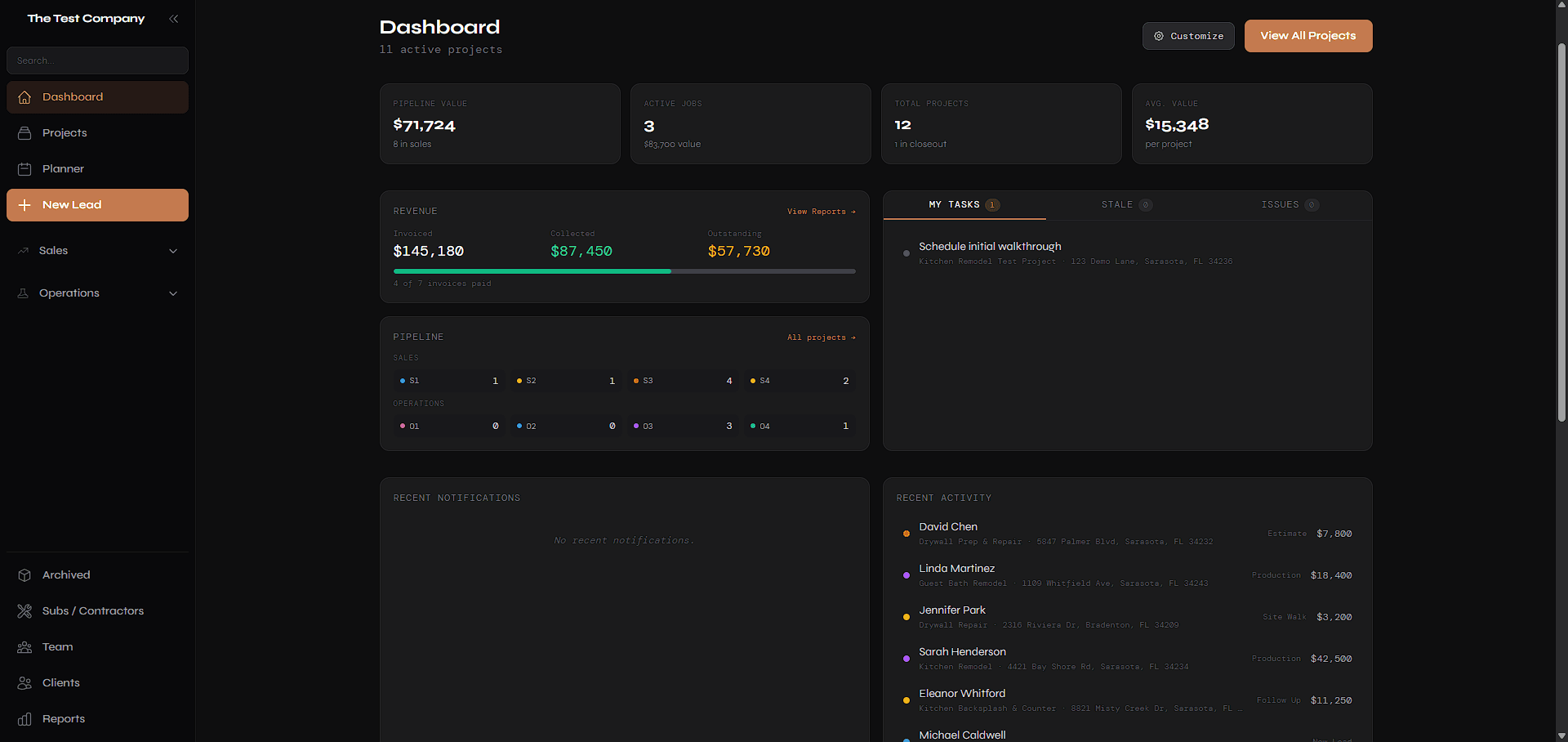Click the $87,450 collected amount
Screen dimensions: 1568x742
[581, 252]
